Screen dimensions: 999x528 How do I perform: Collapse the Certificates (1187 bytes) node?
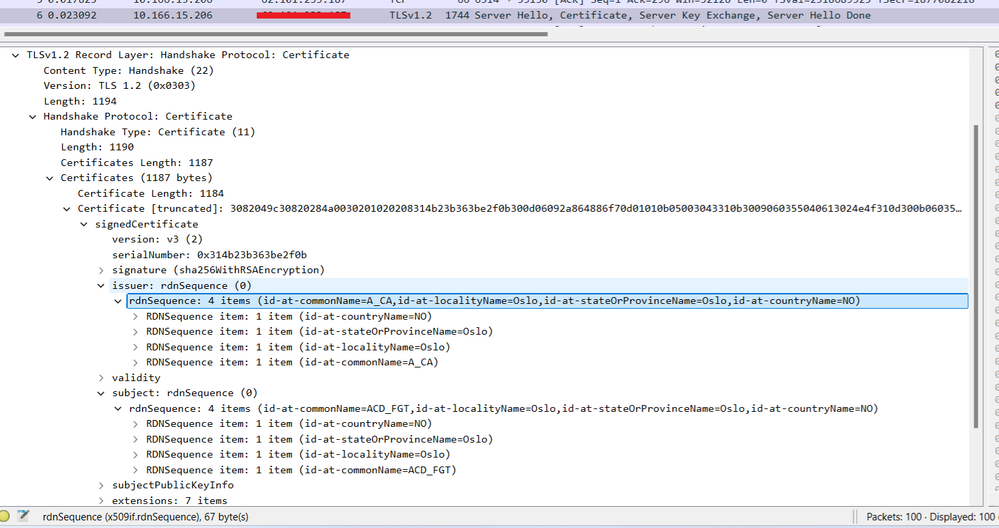[50, 178]
